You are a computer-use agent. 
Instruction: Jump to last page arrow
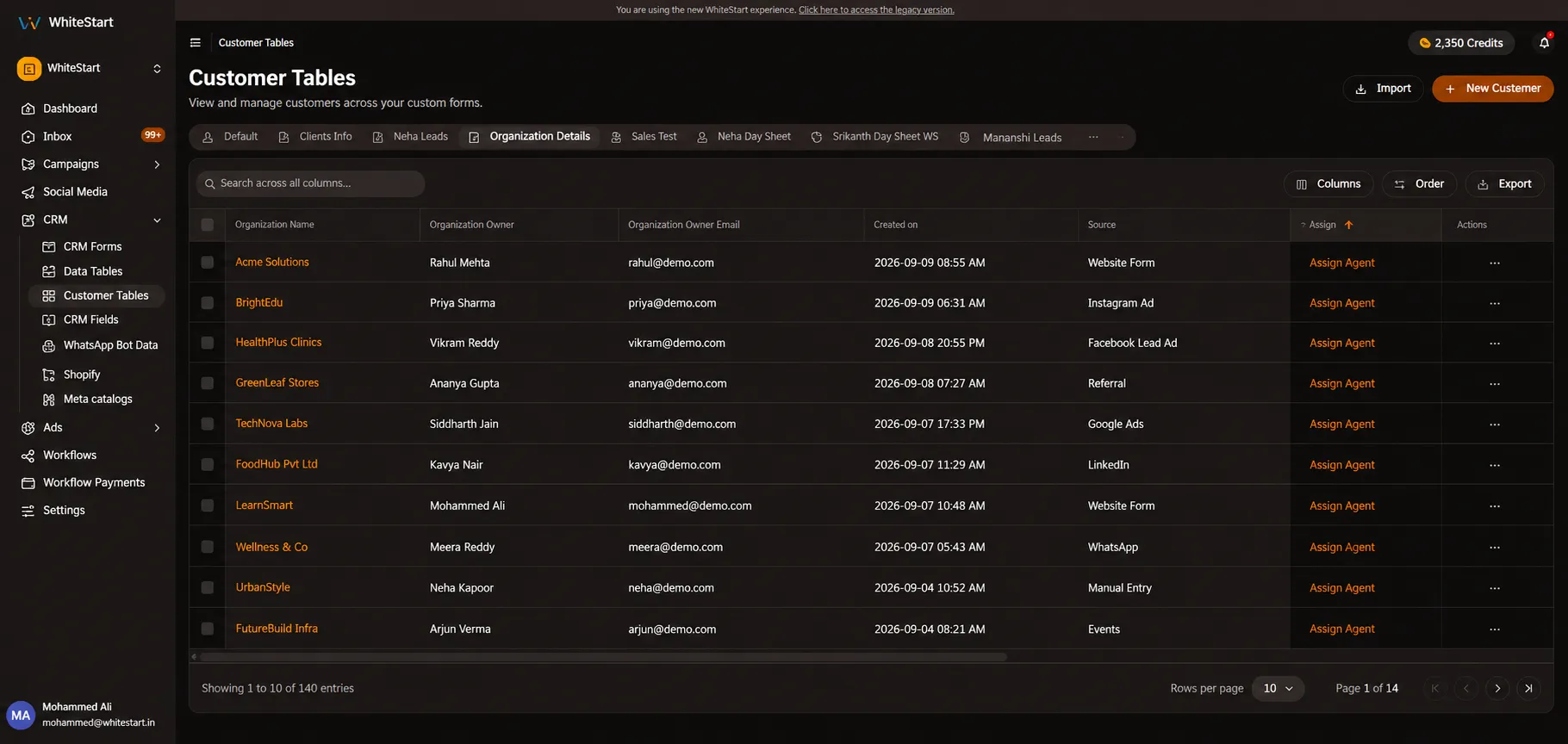click(x=1528, y=688)
